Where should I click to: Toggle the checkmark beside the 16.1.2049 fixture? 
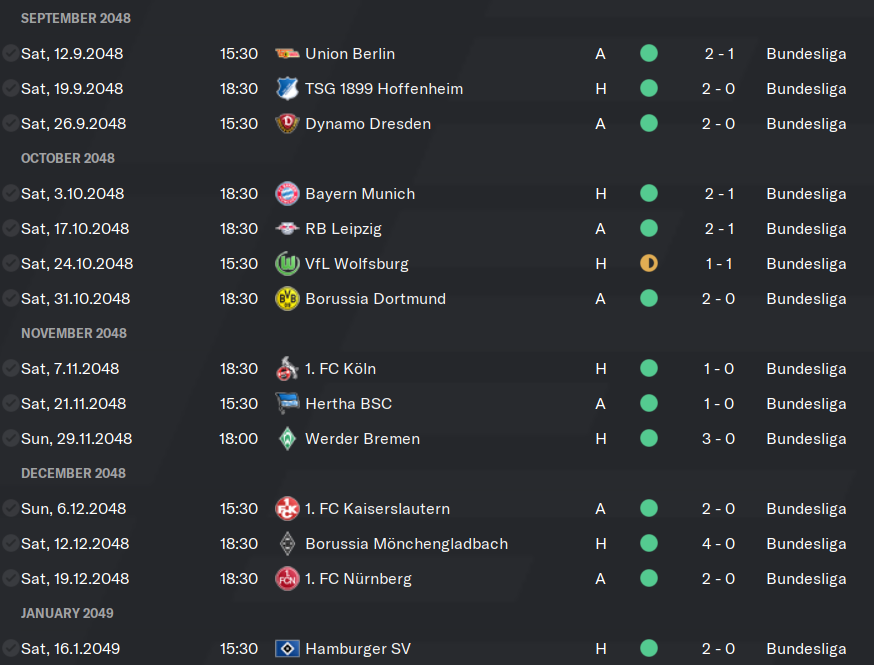tap(10, 648)
